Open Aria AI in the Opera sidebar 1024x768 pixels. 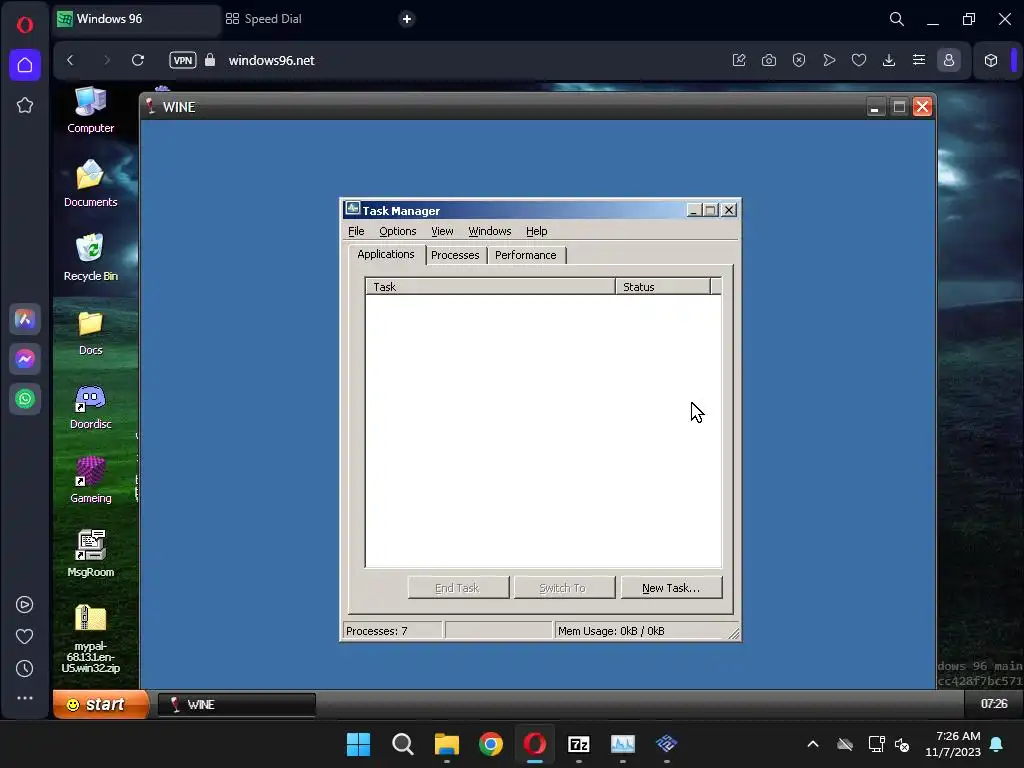(25, 319)
